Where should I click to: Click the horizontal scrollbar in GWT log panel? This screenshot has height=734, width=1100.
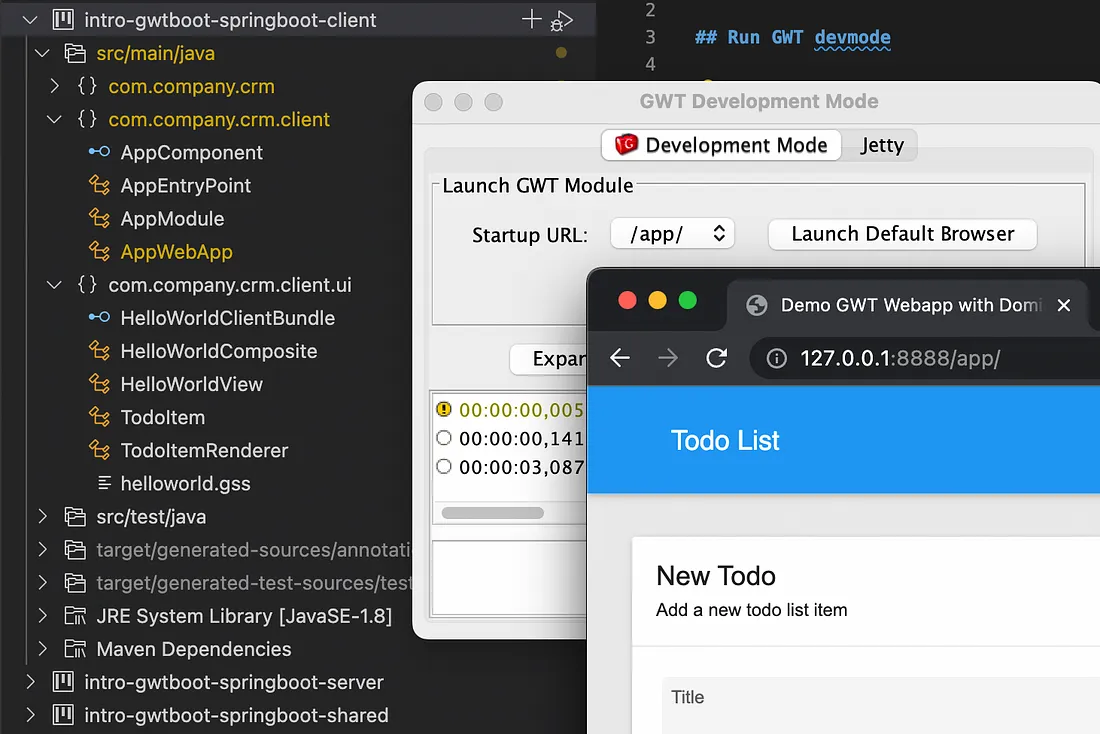[x=492, y=513]
